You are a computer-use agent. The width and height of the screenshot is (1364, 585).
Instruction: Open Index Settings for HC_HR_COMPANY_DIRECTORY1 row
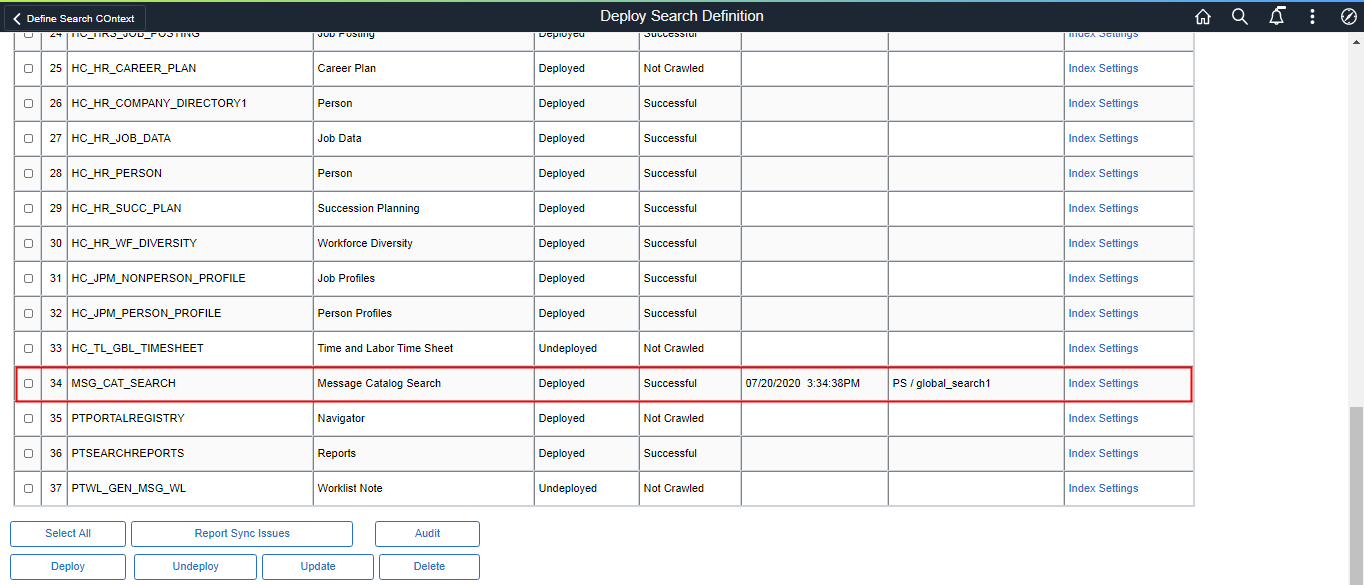pyautogui.click(x=1103, y=104)
